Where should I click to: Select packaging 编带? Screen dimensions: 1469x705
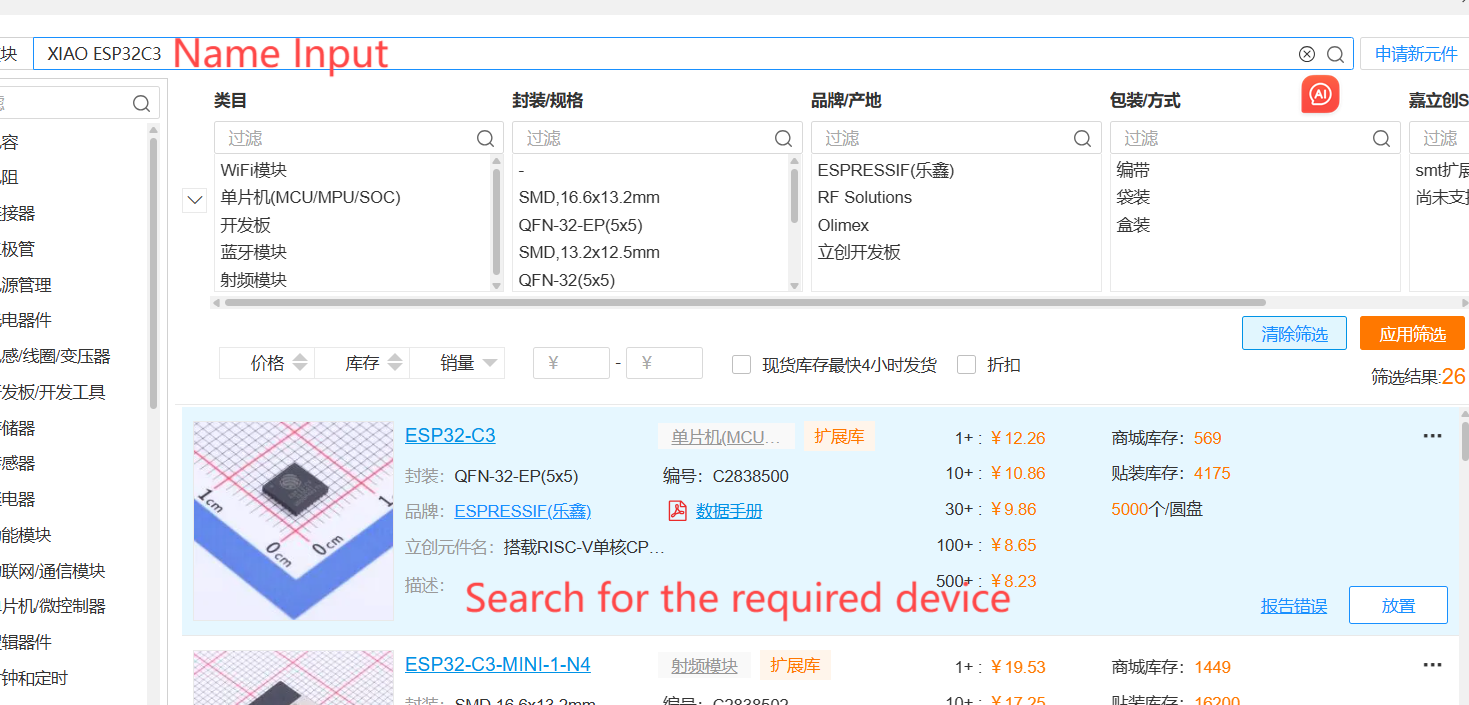1133,170
